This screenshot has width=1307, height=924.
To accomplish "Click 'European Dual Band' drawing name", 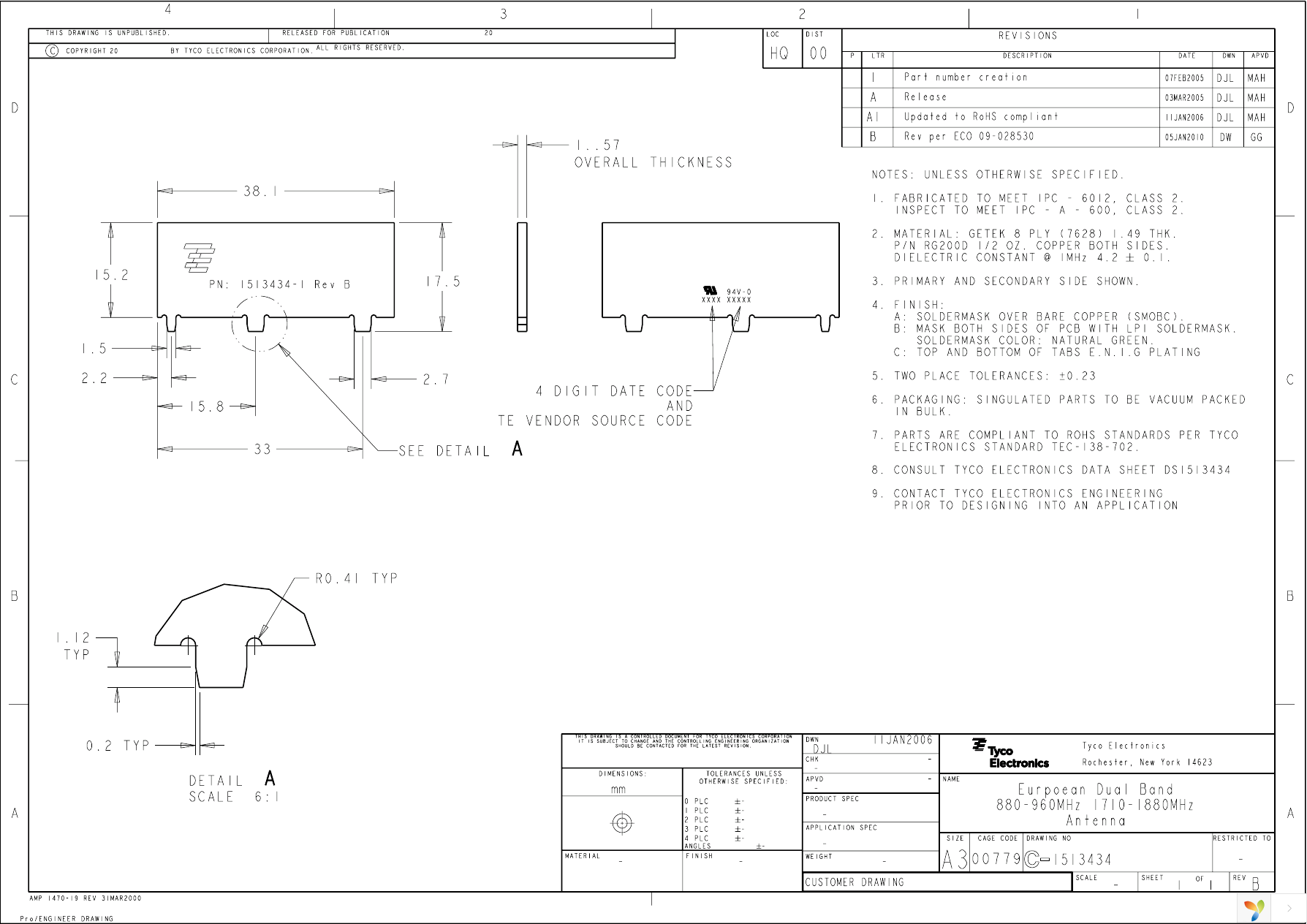I will pyautogui.click(x=1096, y=789).
